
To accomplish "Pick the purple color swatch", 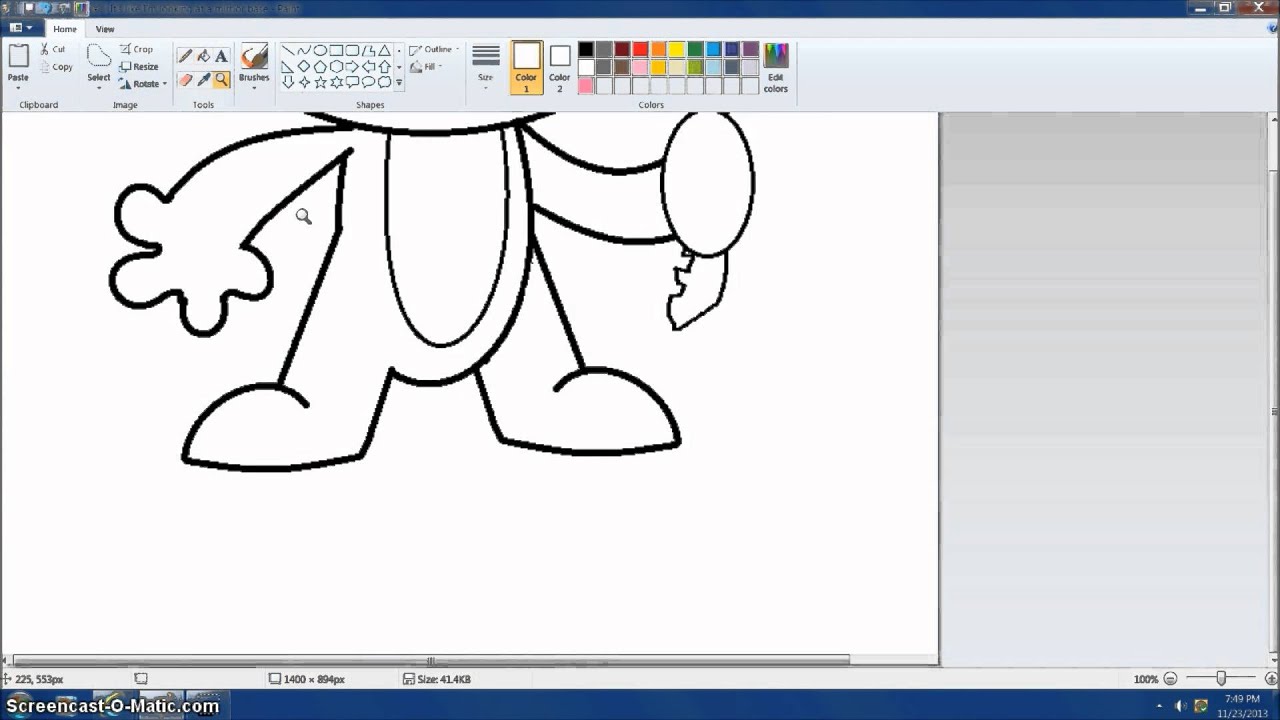I will tap(750, 50).
